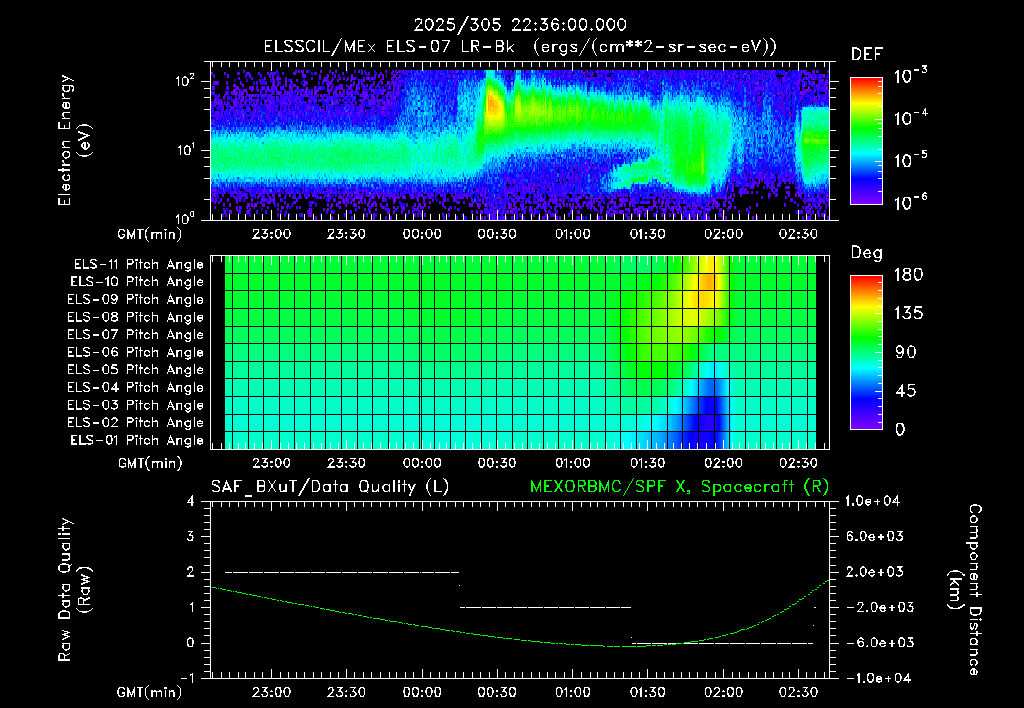This screenshot has height=708, width=1024.
Task: Click the 135 value on Deg color scale
Action: click(x=908, y=314)
